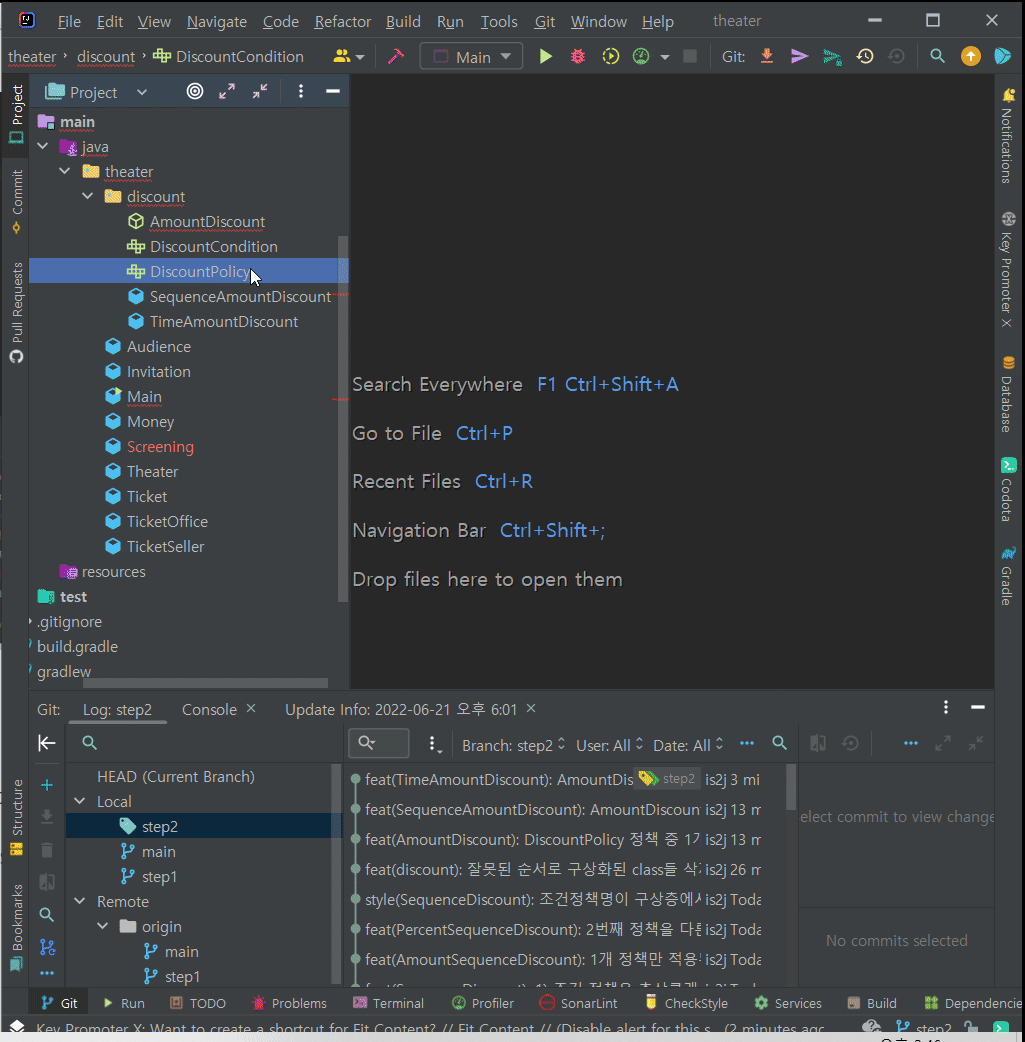Click the Build Project hammer icon
Screen dimensions: 1025x1042
[396, 56]
